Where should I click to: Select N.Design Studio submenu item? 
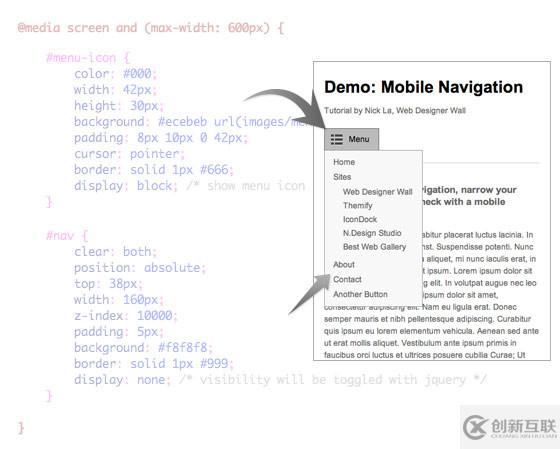pyautogui.click(x=372, y=233)
